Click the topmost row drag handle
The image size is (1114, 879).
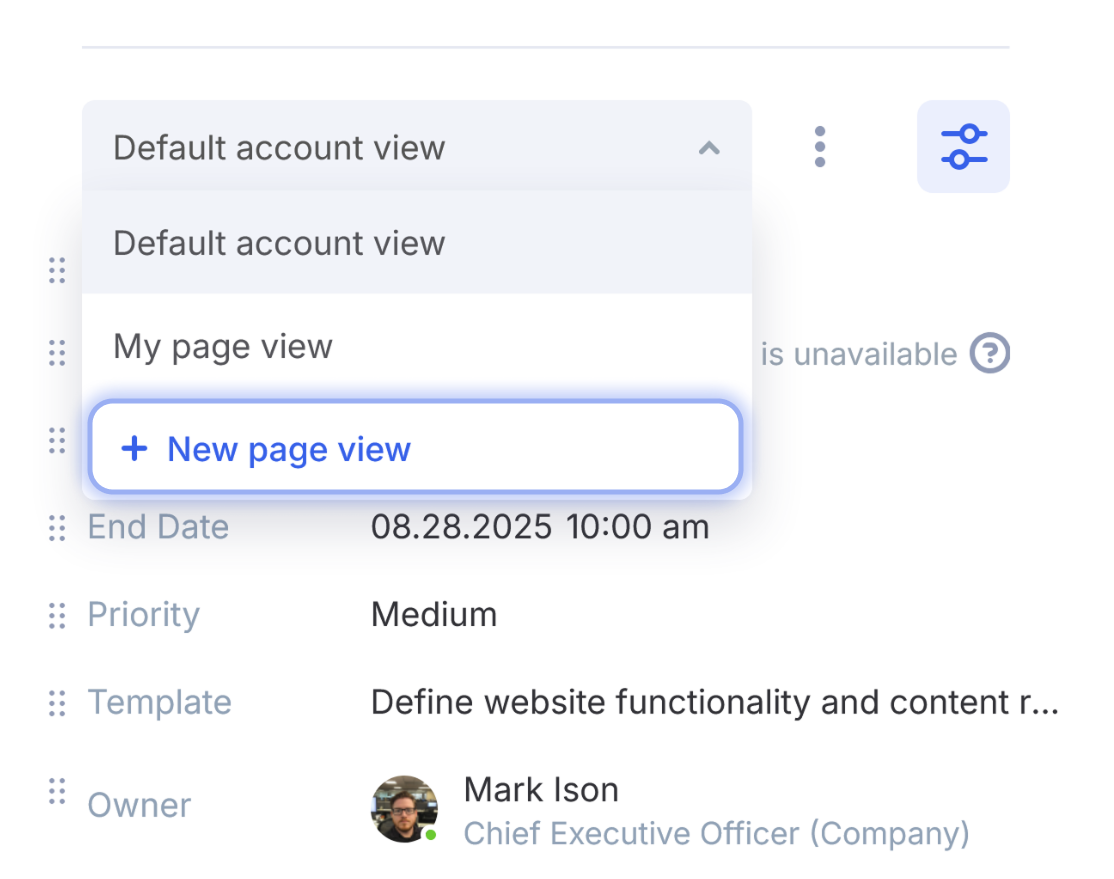click(x=57, y=270)
